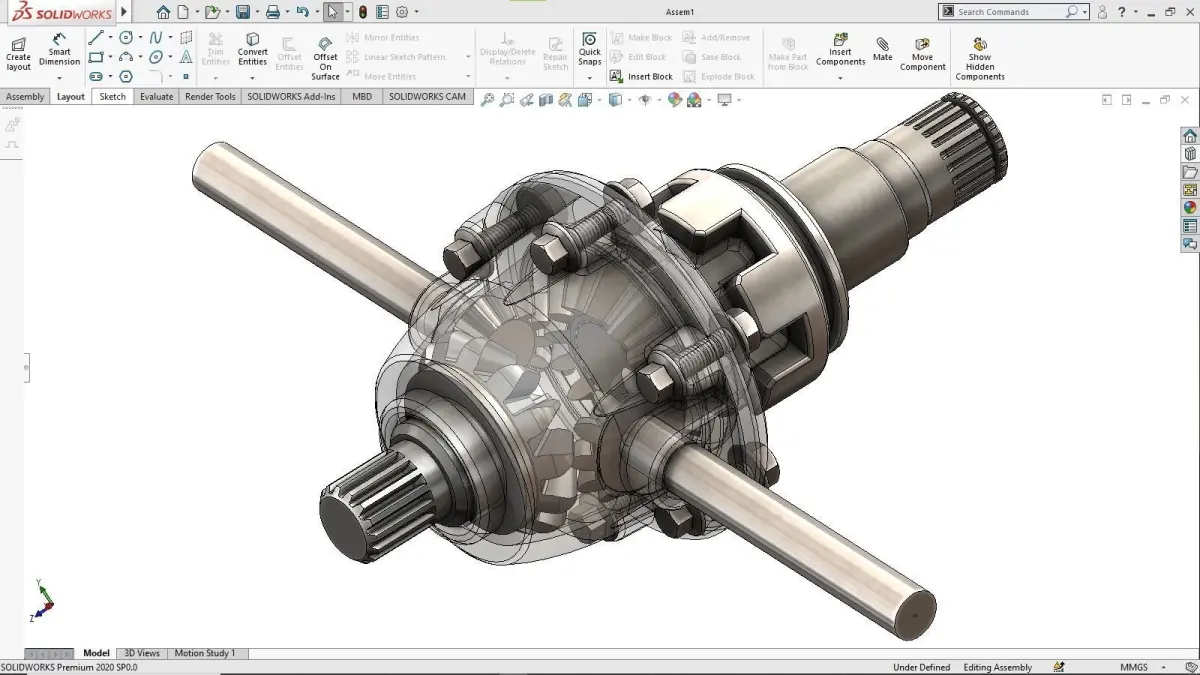Click the Mate paperclip tool
The width and height of the screenshot is (1200, 675).
(x=882, y=50)
